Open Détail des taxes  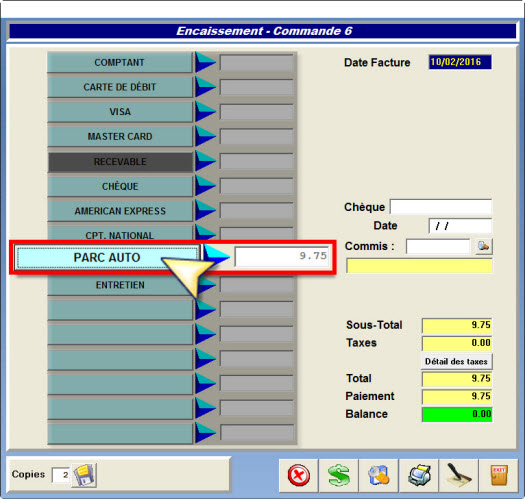click(456, 361)
